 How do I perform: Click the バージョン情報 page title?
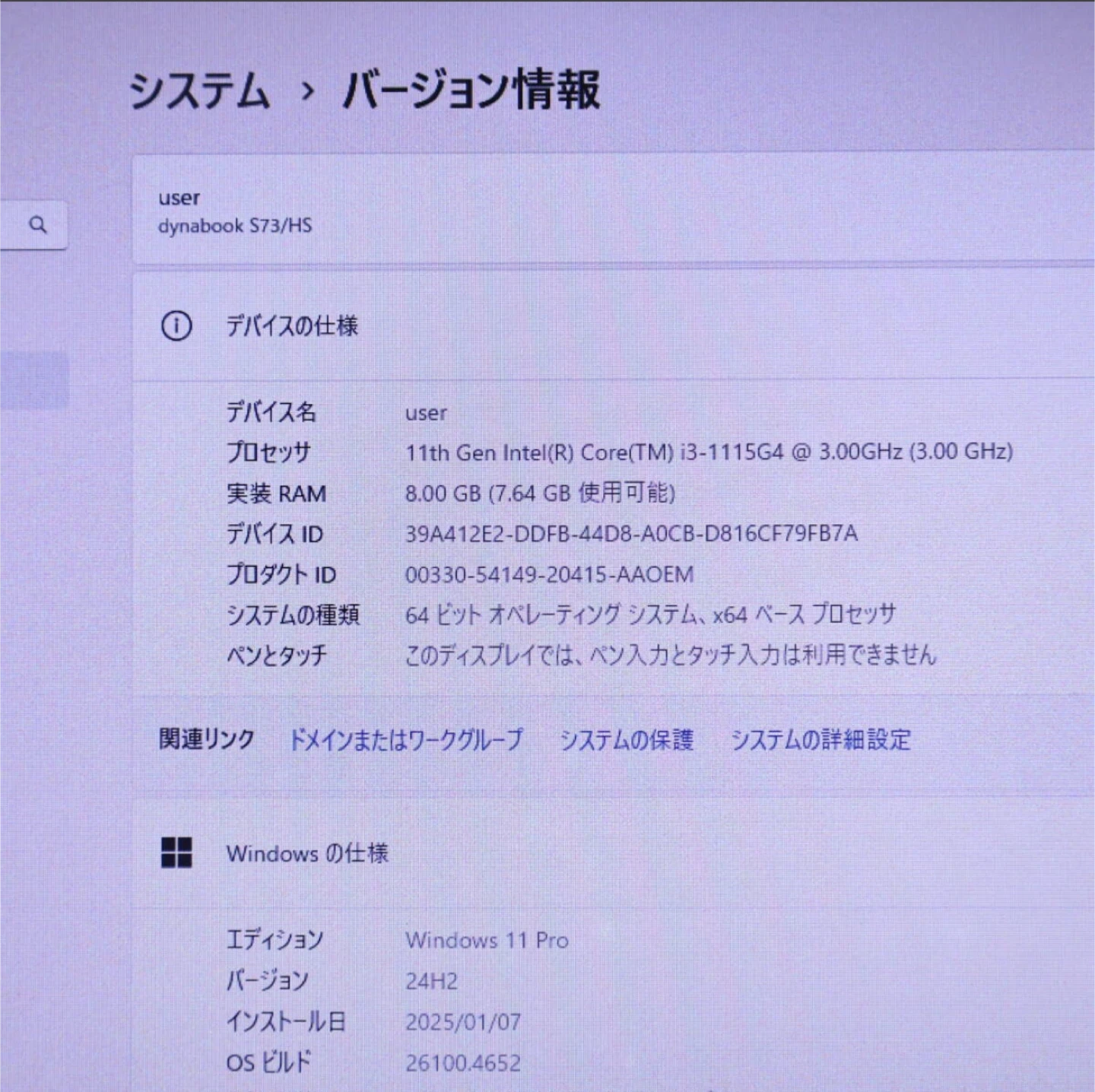[x=471, y=90]
